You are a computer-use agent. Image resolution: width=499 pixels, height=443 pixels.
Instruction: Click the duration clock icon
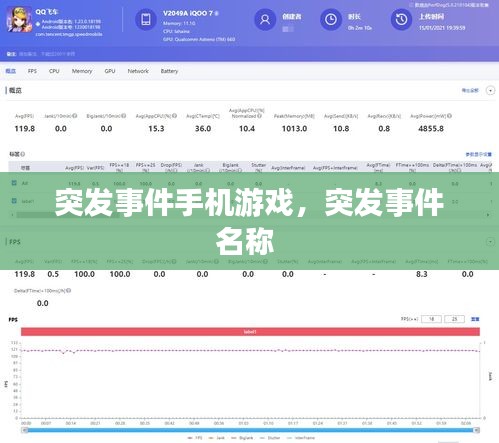click(x=331, y=19)
